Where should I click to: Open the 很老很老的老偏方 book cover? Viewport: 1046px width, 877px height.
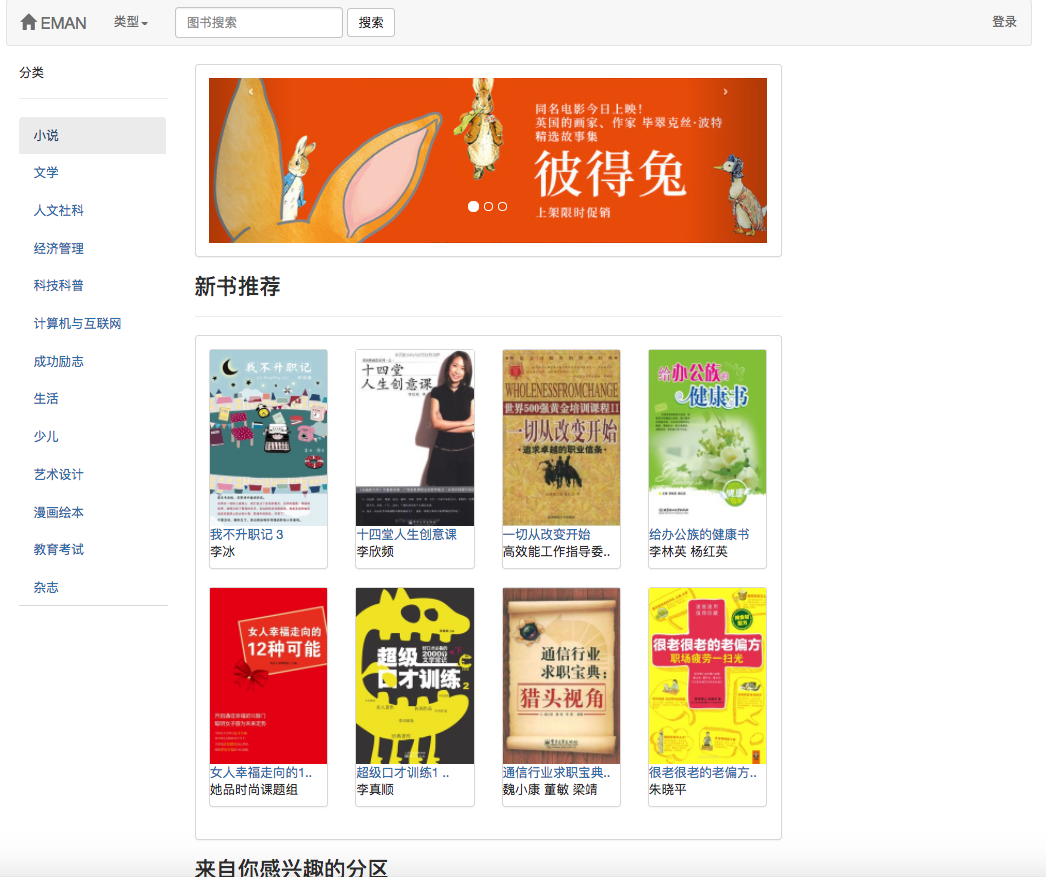pyautogui.click(x=707, y=676)
